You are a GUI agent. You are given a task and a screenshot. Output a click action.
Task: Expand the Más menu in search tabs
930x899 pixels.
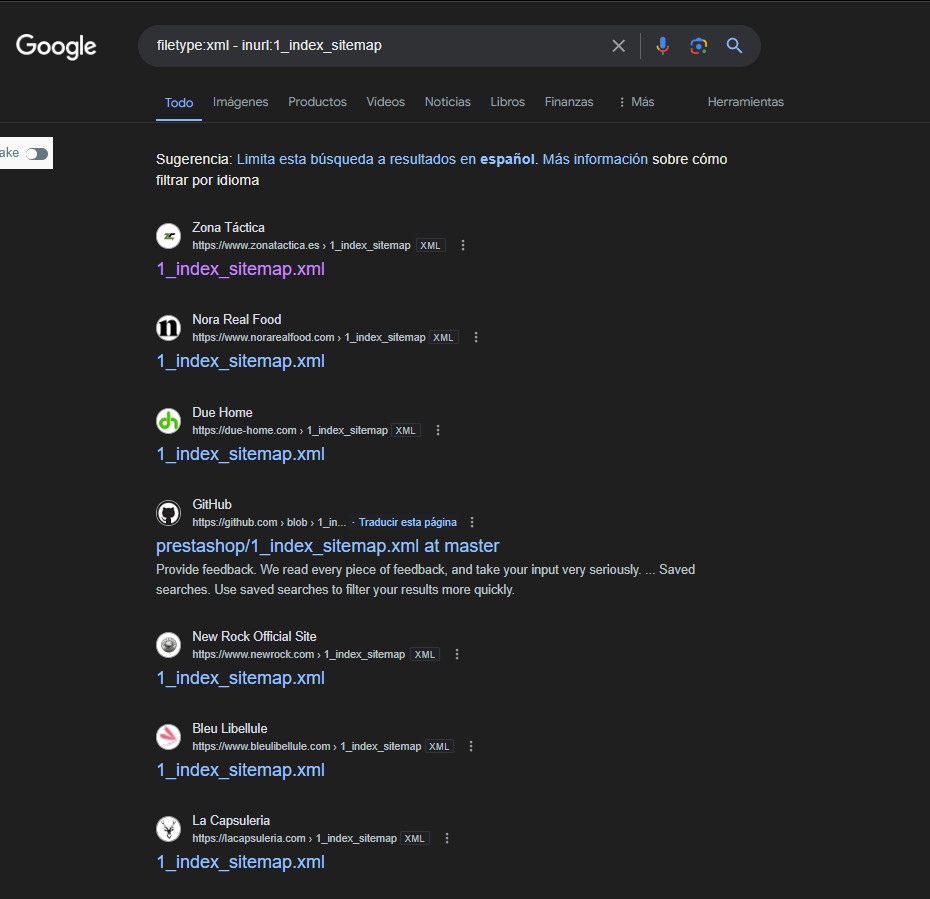[636, 102]
